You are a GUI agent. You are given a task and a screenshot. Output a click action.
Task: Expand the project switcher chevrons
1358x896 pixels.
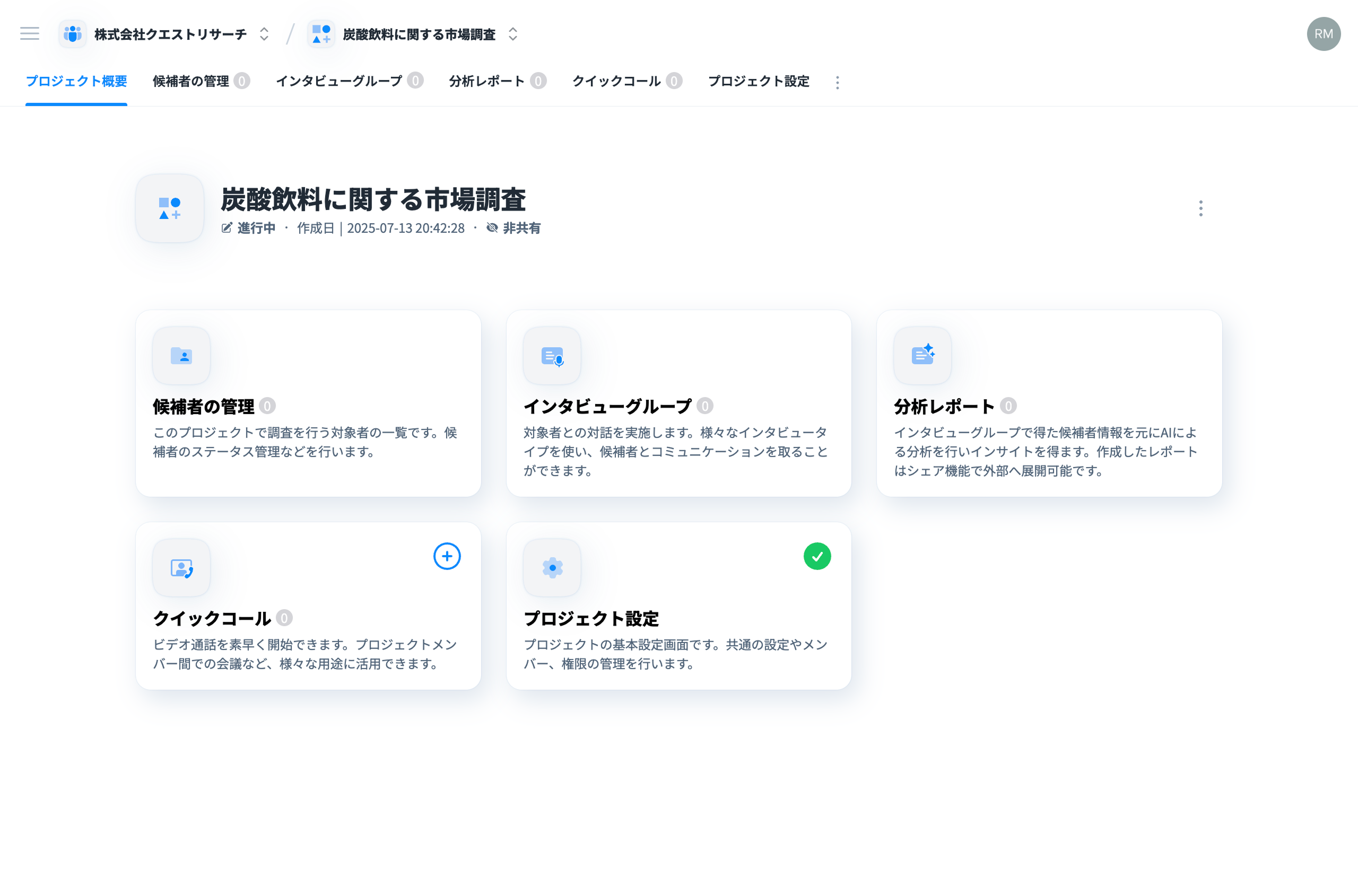coord(513,34)
